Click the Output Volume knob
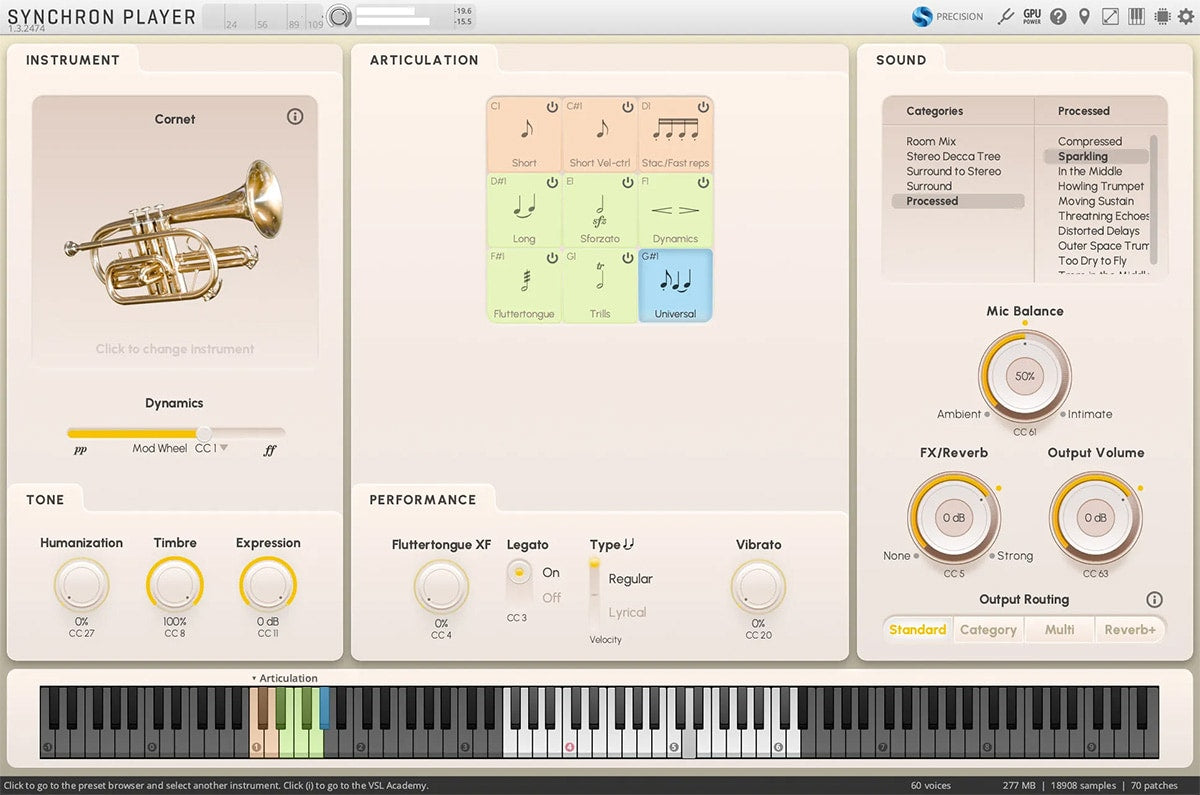 pos(1096,518)
